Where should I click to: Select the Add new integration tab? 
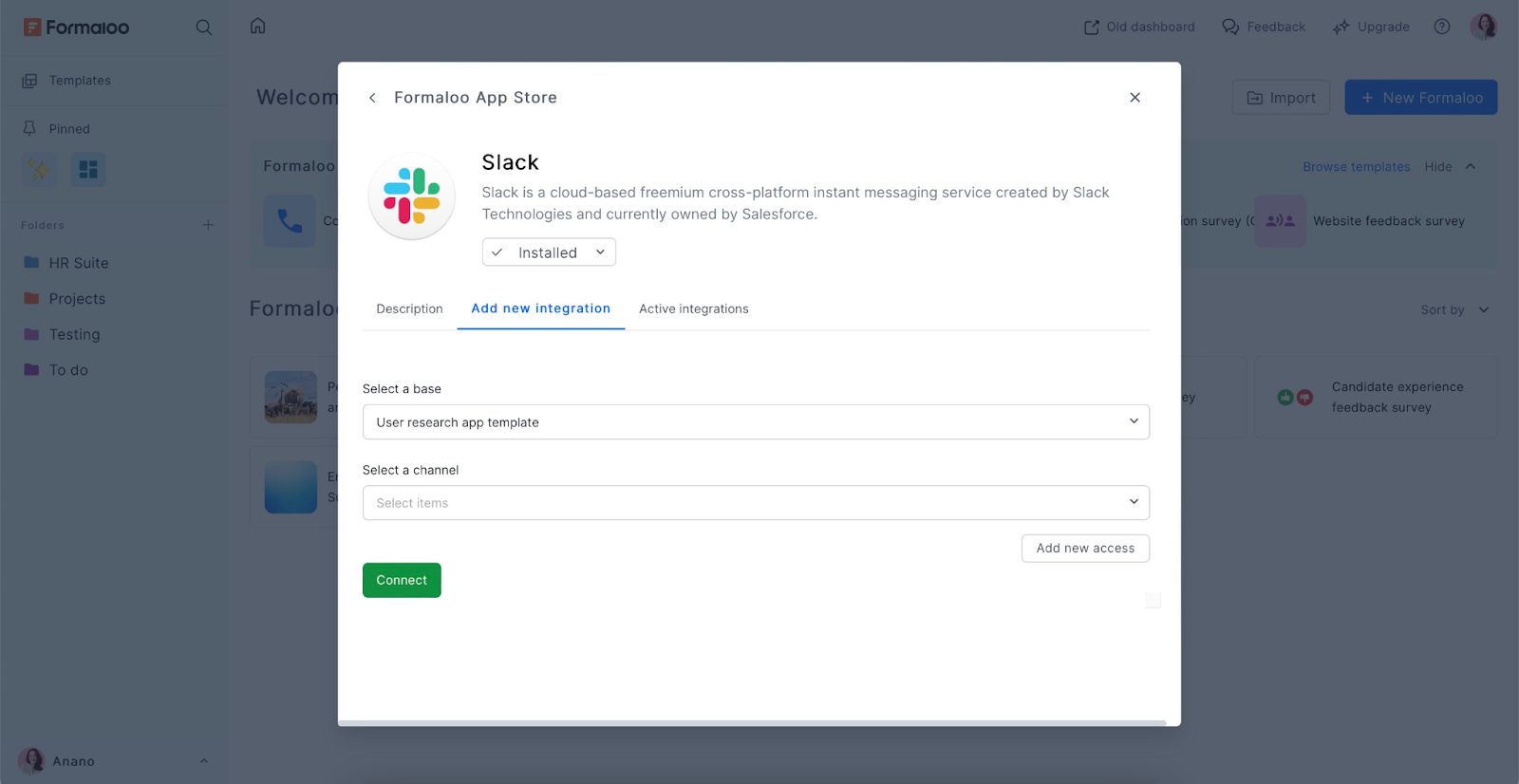pyautogui.click(x=541, y=308)
